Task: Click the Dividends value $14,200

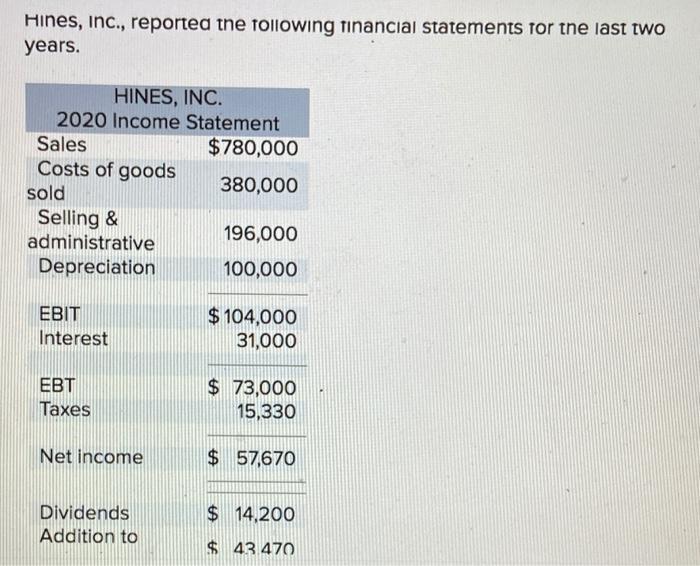Action: coord(251,514)
